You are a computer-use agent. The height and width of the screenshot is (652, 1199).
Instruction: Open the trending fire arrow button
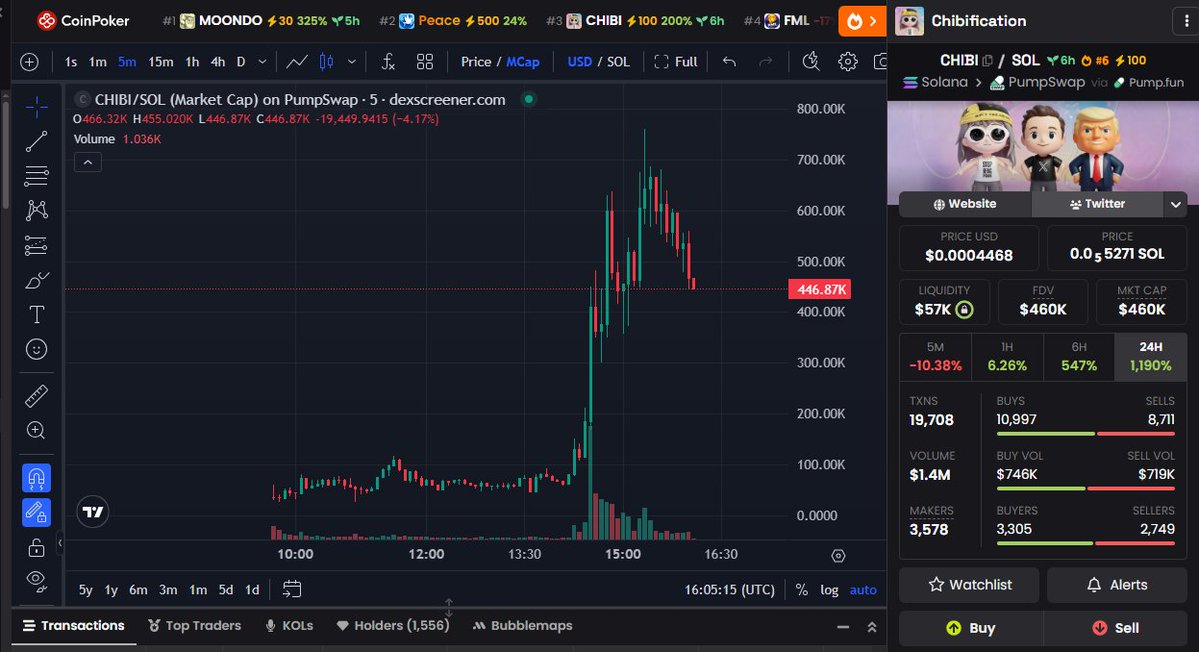(862, 21)
